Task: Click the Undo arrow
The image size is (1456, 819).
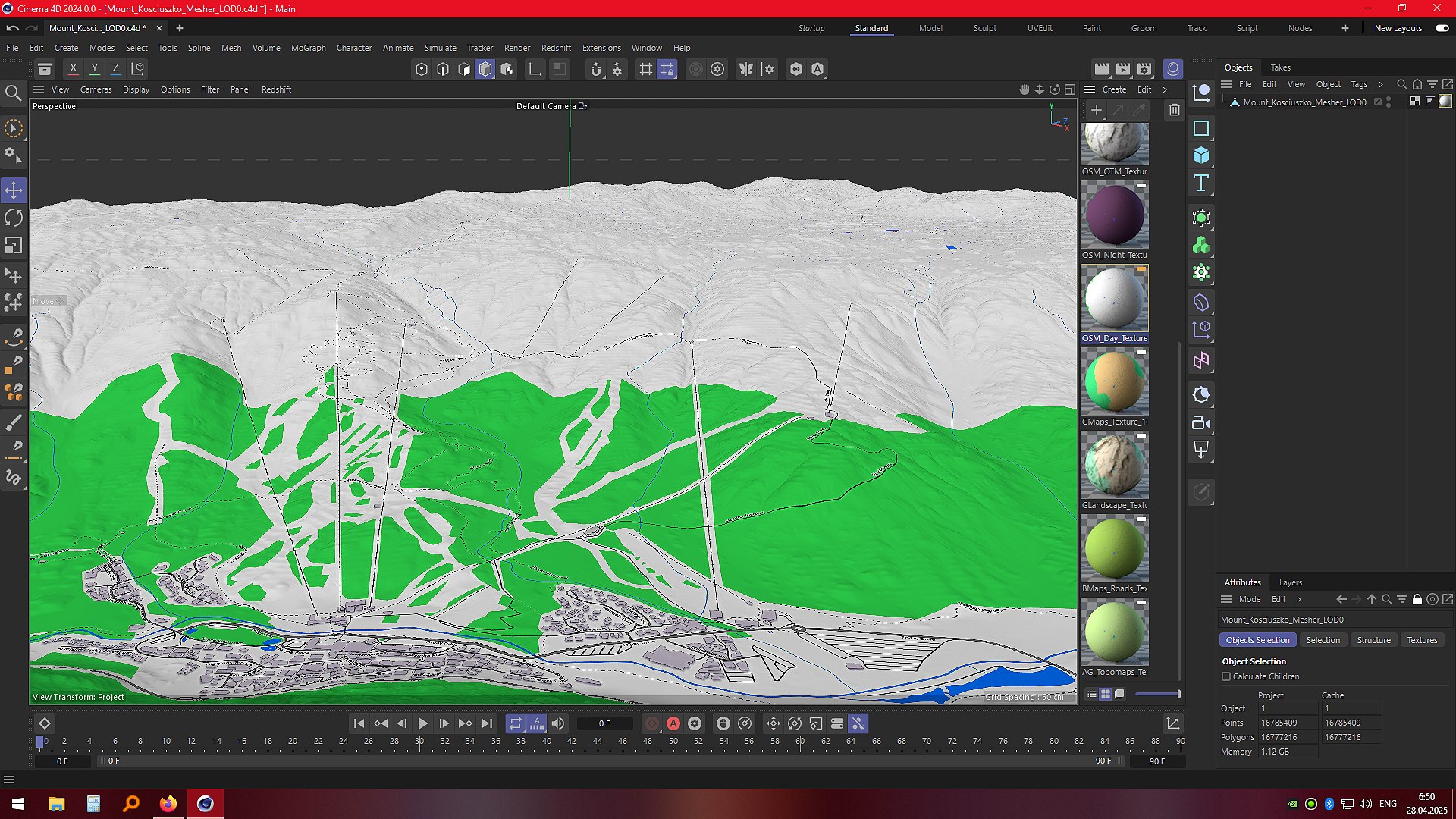Action: pyautogui.click(x=13, y=28)
